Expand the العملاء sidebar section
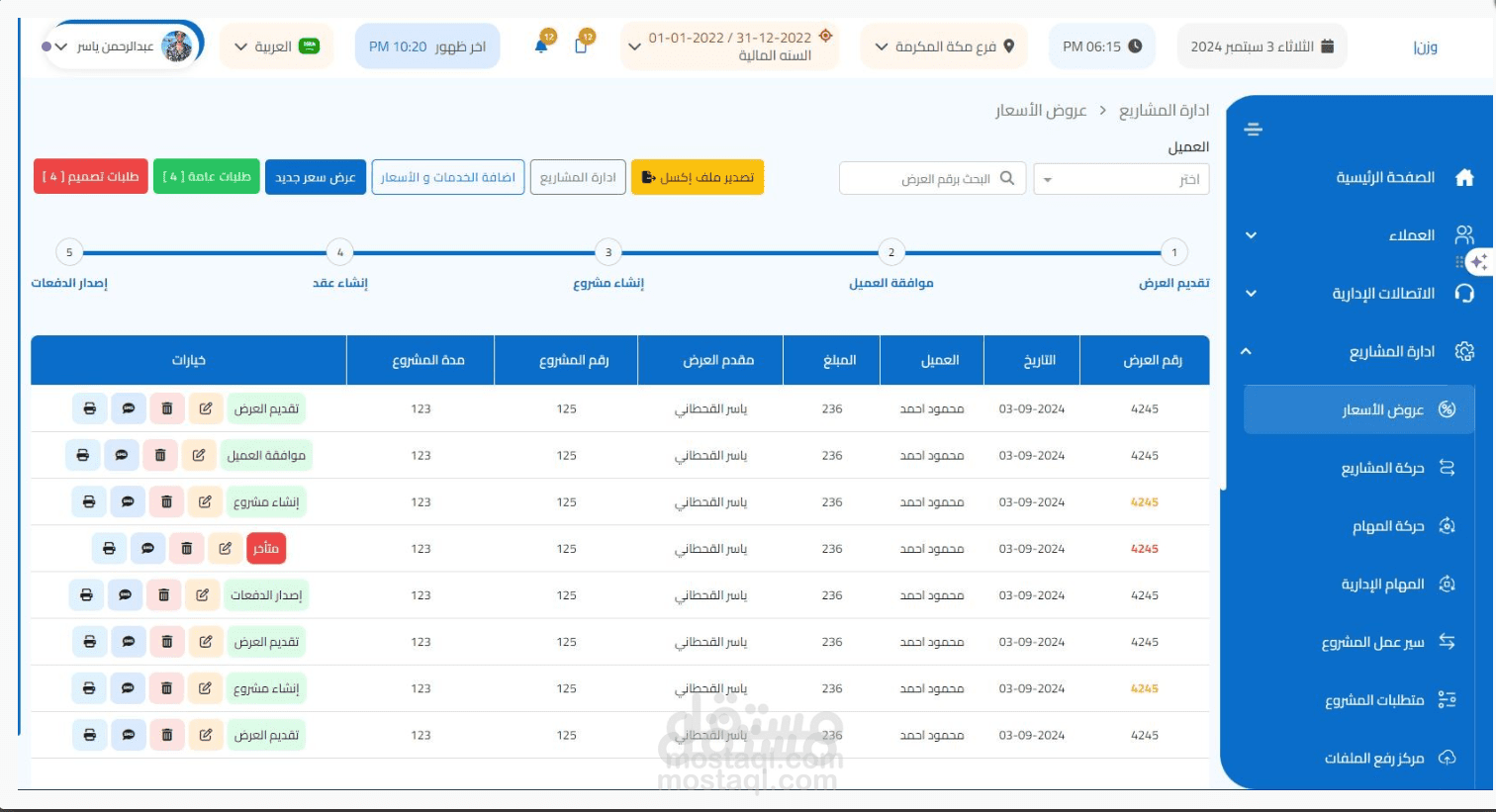The width and height of the screenshot is (1496, 812). (x=1251, y=235)
